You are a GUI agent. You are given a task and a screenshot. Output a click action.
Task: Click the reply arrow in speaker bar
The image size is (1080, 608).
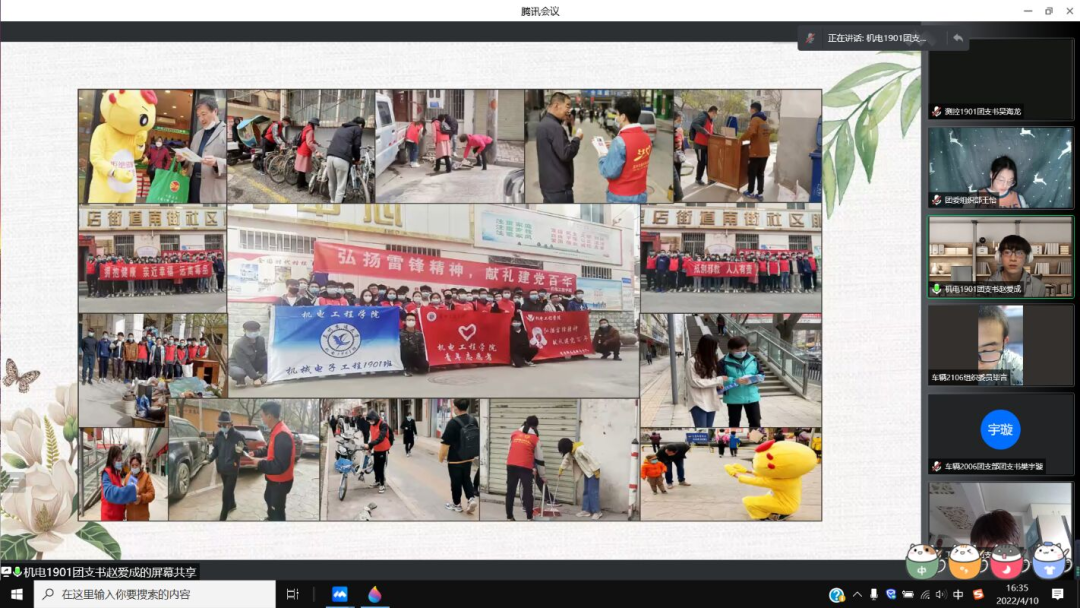click(x=957, y=38)
